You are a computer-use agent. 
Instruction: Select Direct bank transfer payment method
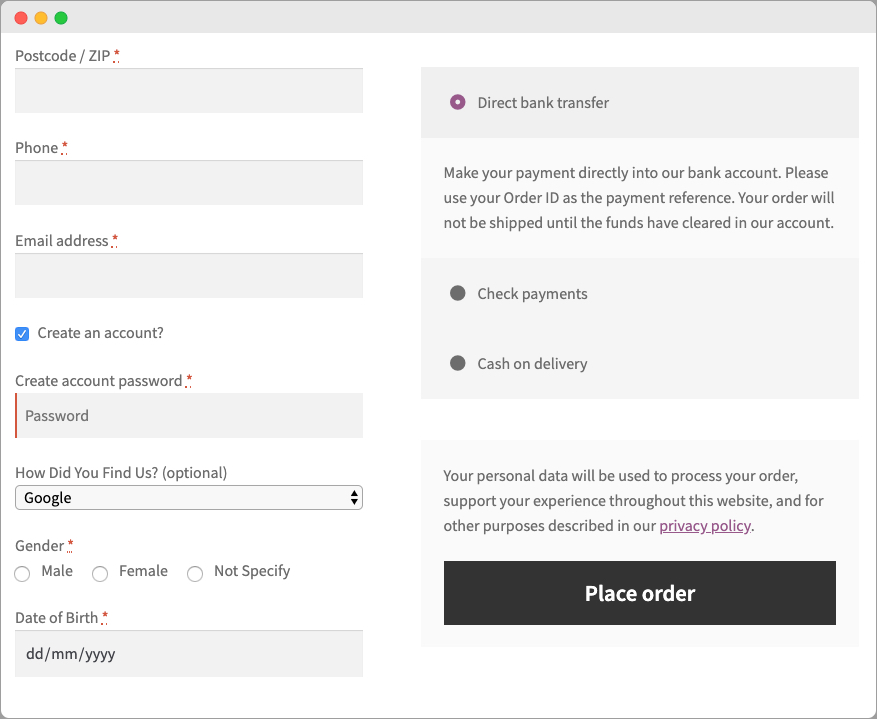tap(457, 102)
